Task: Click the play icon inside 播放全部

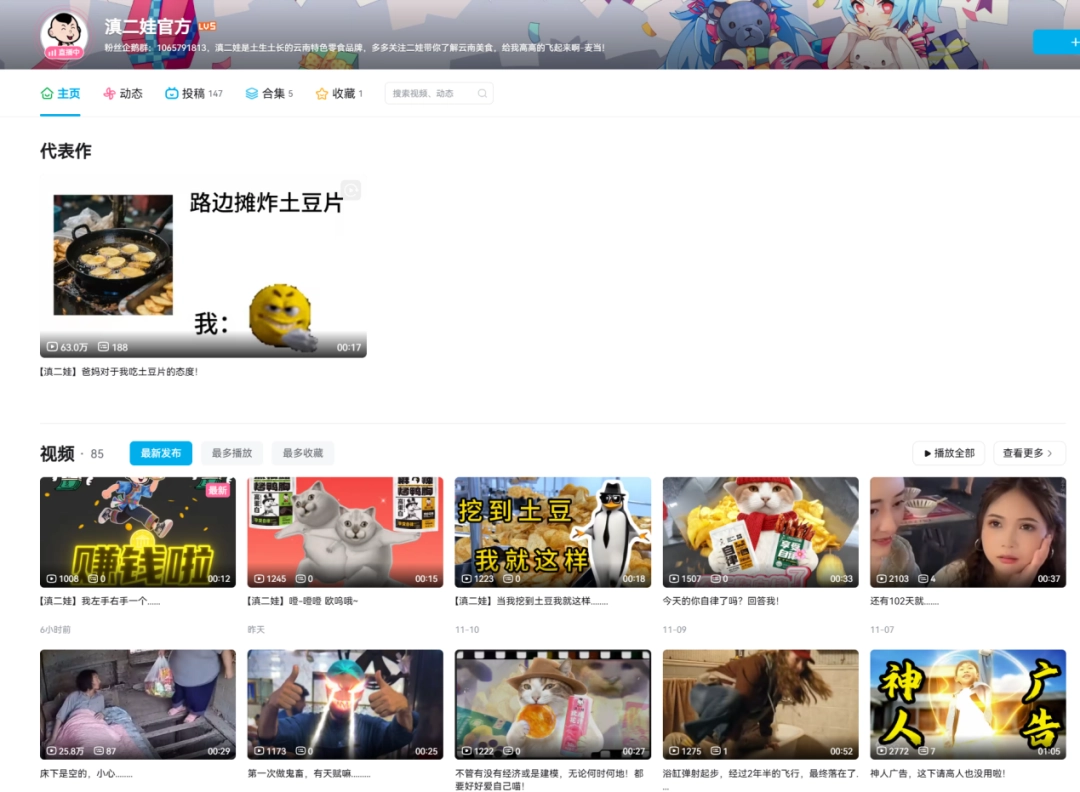Action: tap(927, 453)
